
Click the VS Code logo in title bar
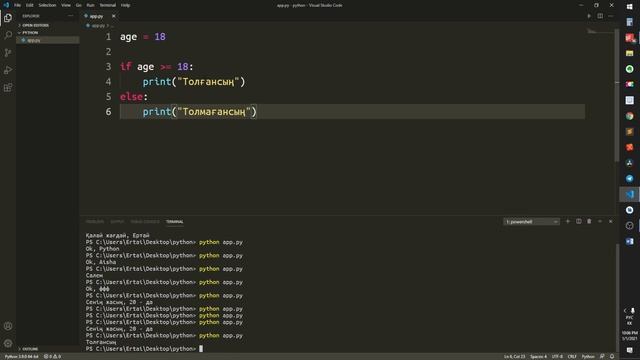(x=6, y=5)
